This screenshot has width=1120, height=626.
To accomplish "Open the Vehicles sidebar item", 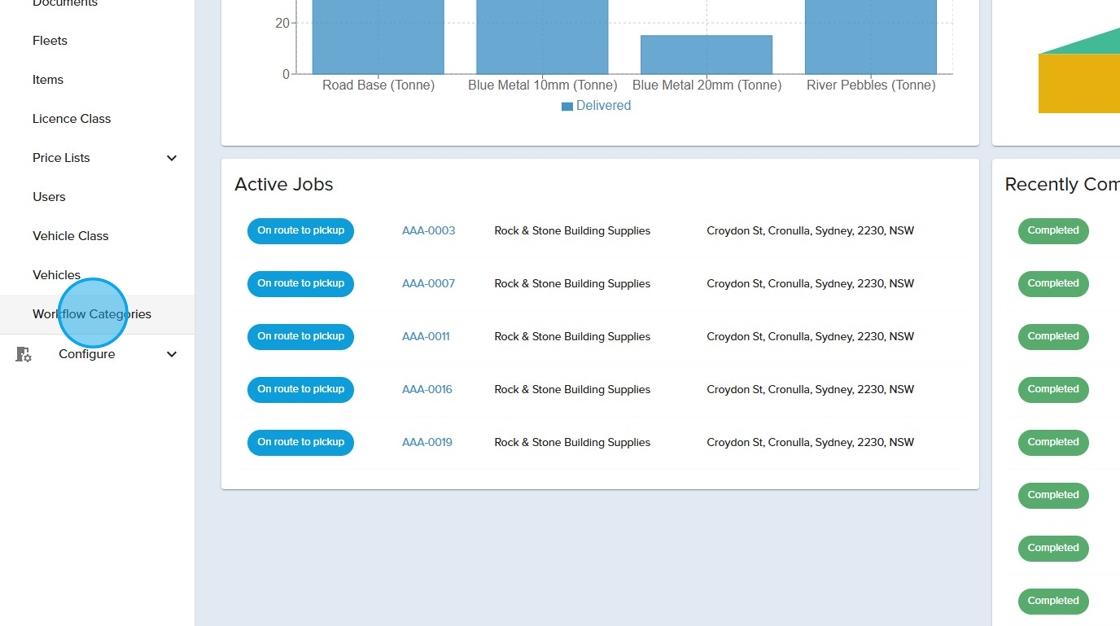I will coord(56,275).
